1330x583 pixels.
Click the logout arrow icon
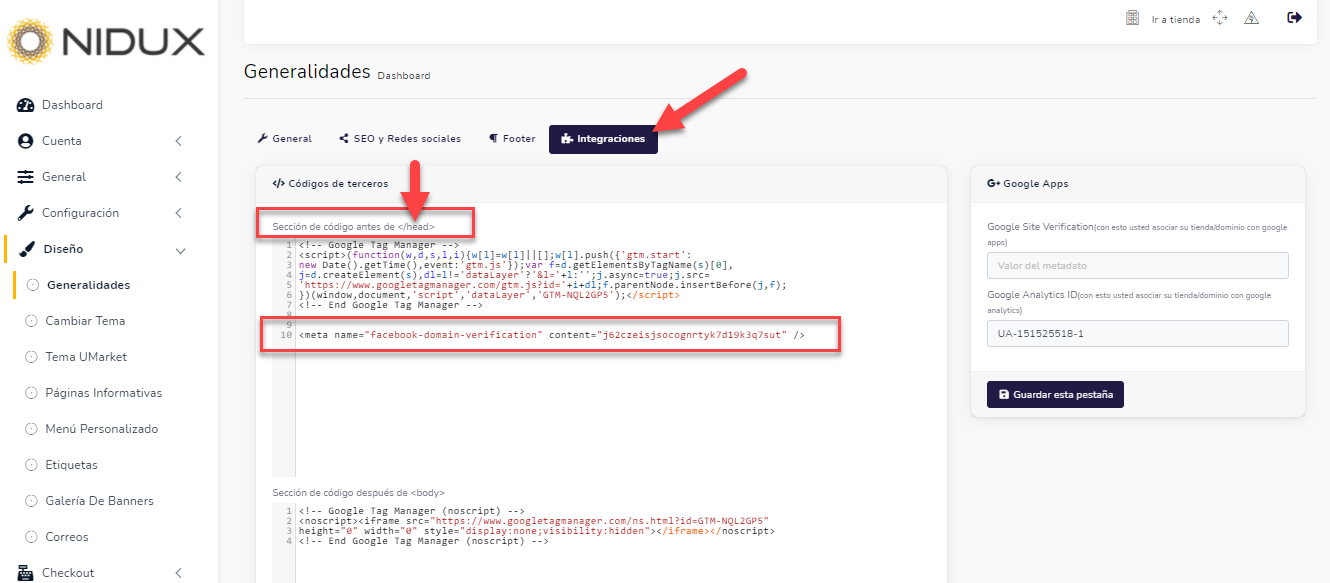point(1295,17)
